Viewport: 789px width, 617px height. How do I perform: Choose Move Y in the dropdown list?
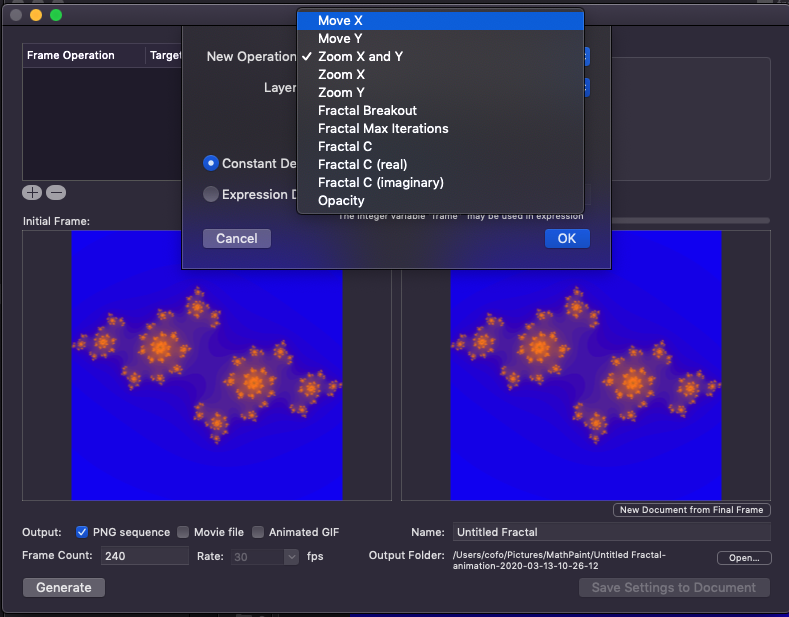point(440,39)
